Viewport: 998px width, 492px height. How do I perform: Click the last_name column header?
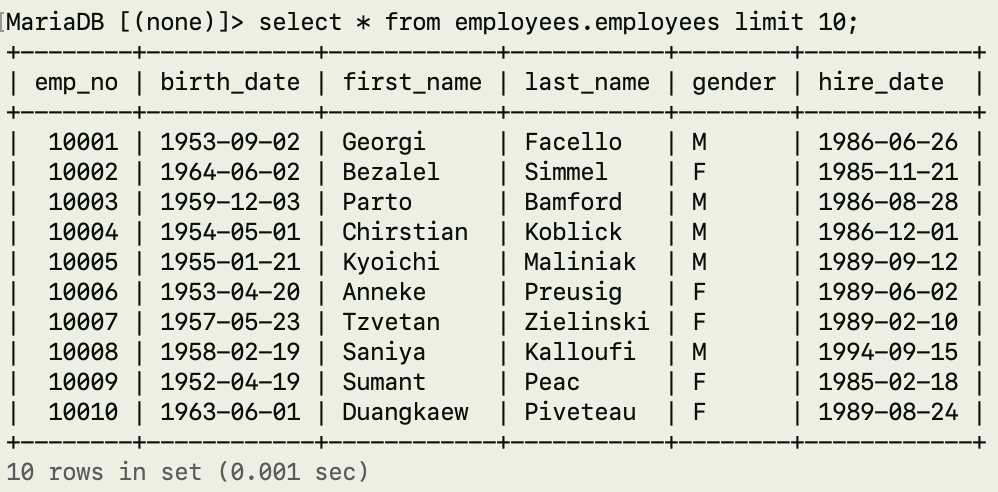[587, 82]
